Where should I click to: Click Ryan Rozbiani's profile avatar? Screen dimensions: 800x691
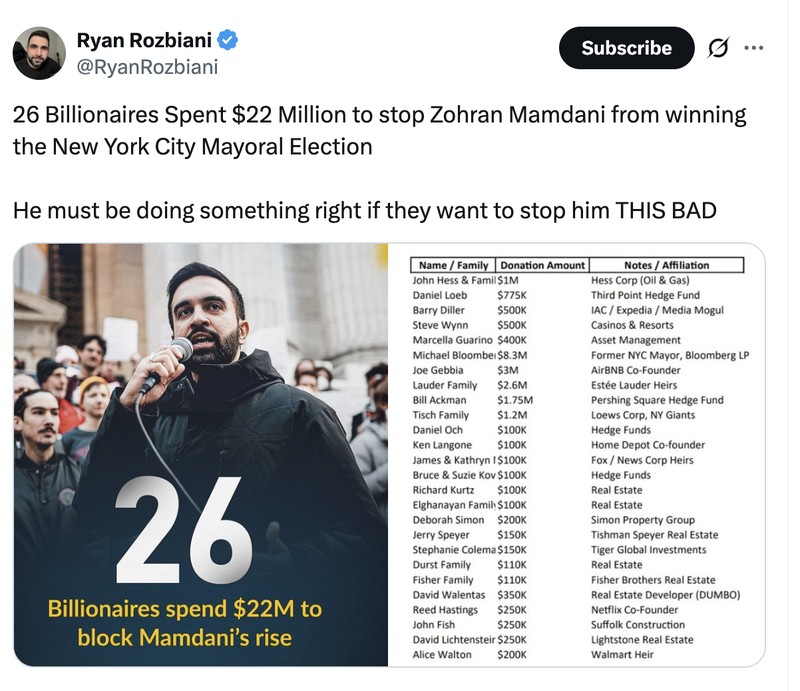[40, 53]
